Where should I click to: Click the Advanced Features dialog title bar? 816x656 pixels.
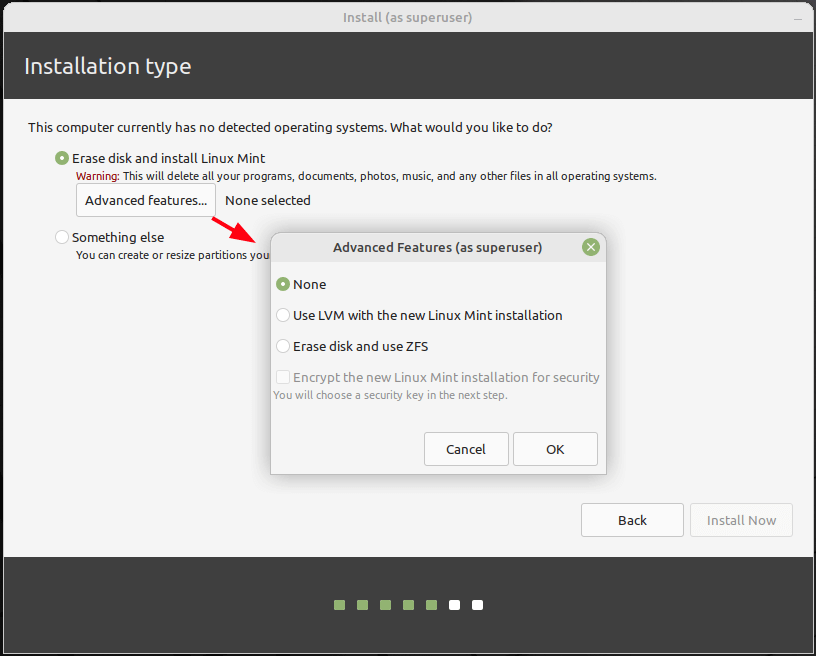[x=437, y=247]
